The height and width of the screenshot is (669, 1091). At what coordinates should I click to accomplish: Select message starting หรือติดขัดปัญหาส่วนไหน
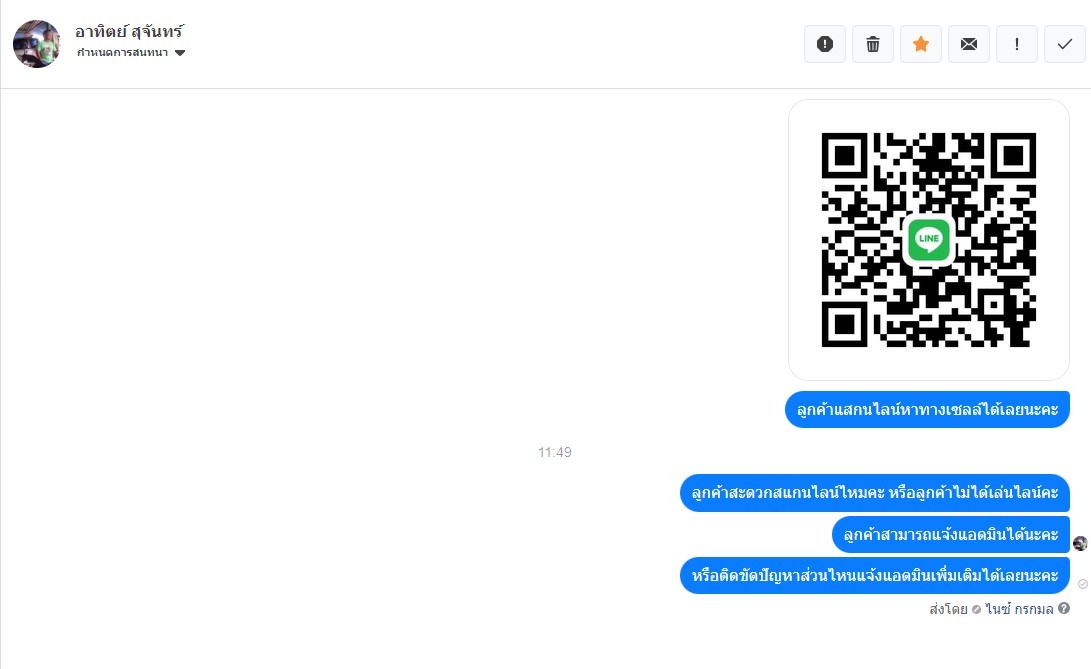[x=875, y=576]
